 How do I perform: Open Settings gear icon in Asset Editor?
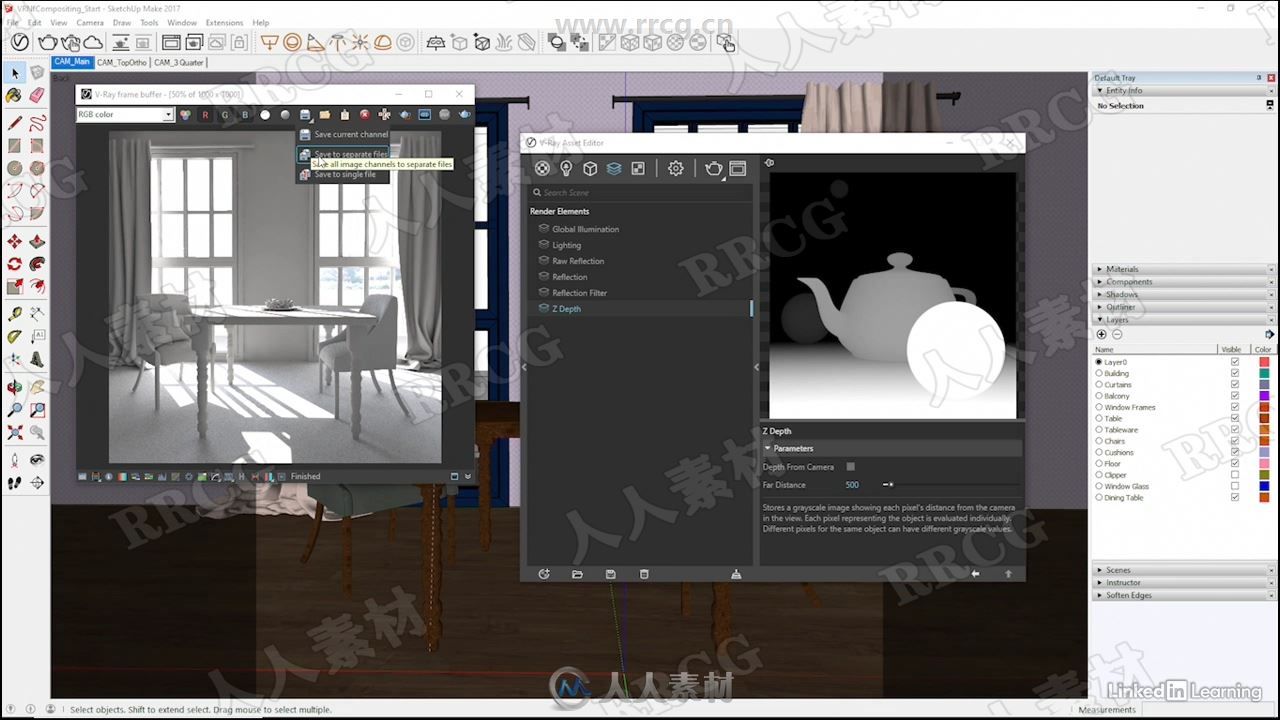tap(676, 168)
